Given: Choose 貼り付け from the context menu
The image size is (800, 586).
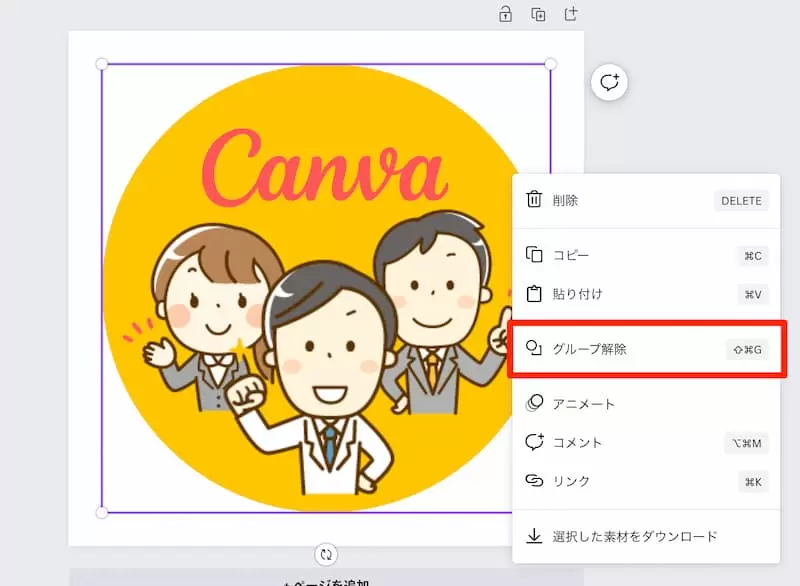Looking at the screenshot, I should 646,294.
